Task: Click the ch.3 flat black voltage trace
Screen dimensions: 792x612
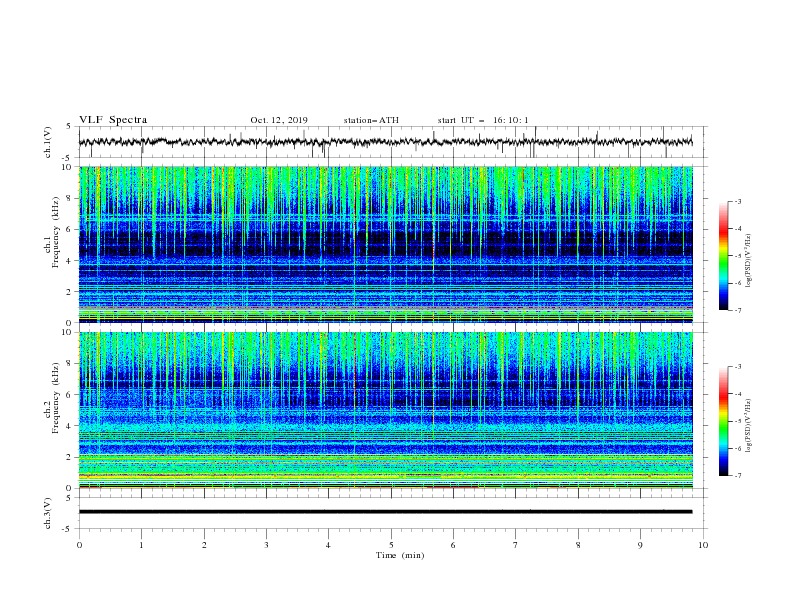Action: click(x=385, y=512)
